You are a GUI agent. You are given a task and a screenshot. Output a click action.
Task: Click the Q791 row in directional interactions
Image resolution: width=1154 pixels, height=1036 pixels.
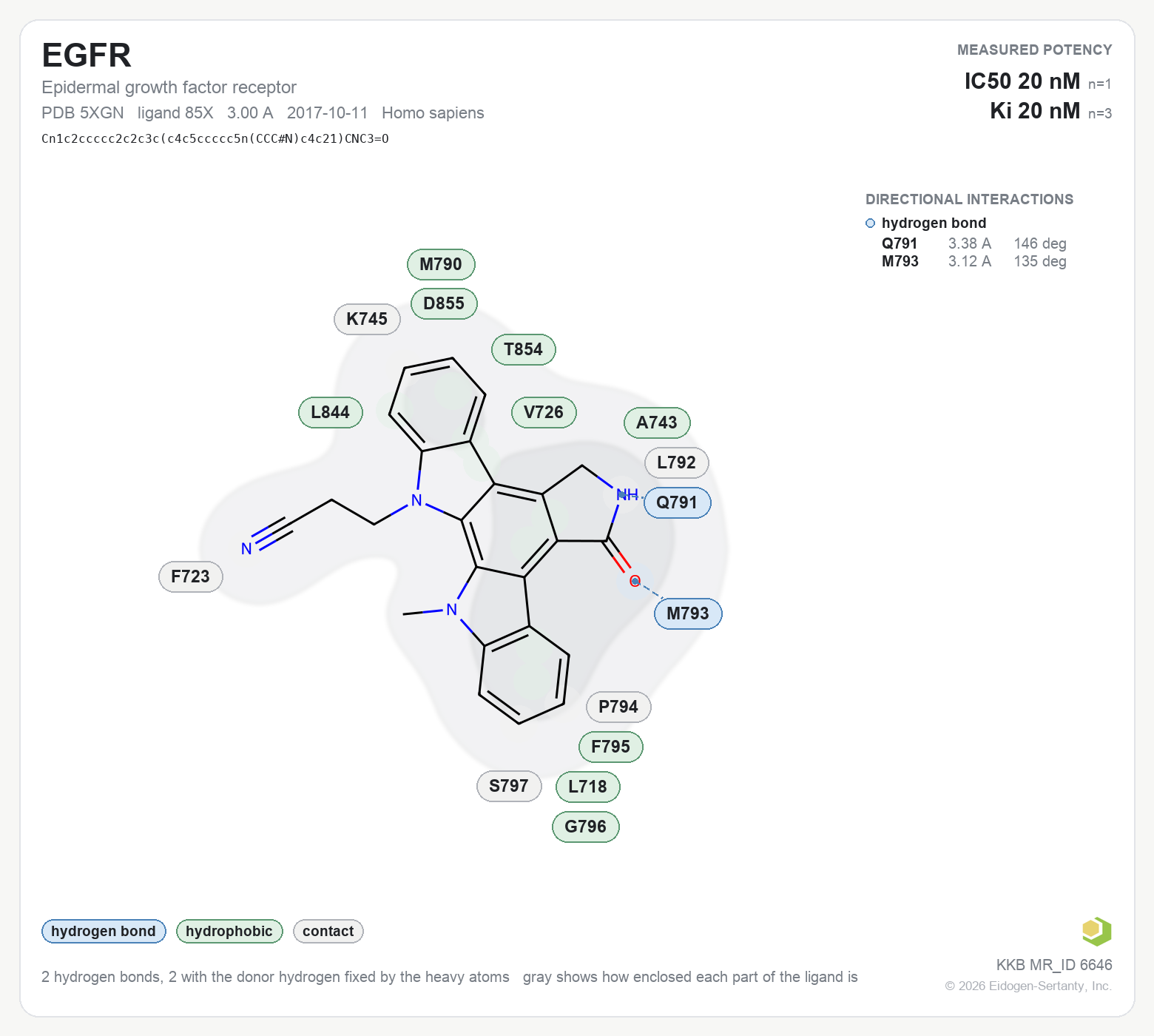pos(974,243)
